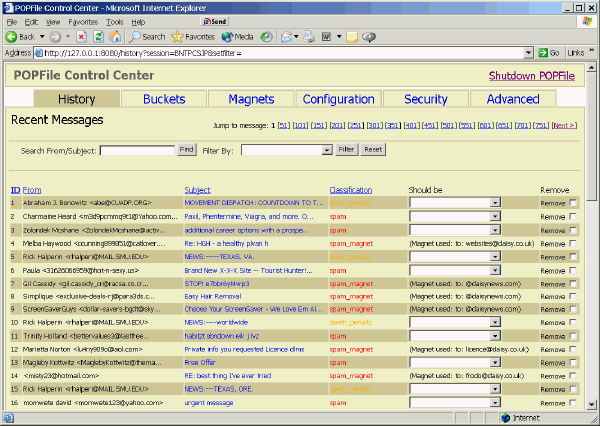This screenshot has width=600, height=426.
Task: Click the vertical scrollbar up arrow
Action: (591, 67)
